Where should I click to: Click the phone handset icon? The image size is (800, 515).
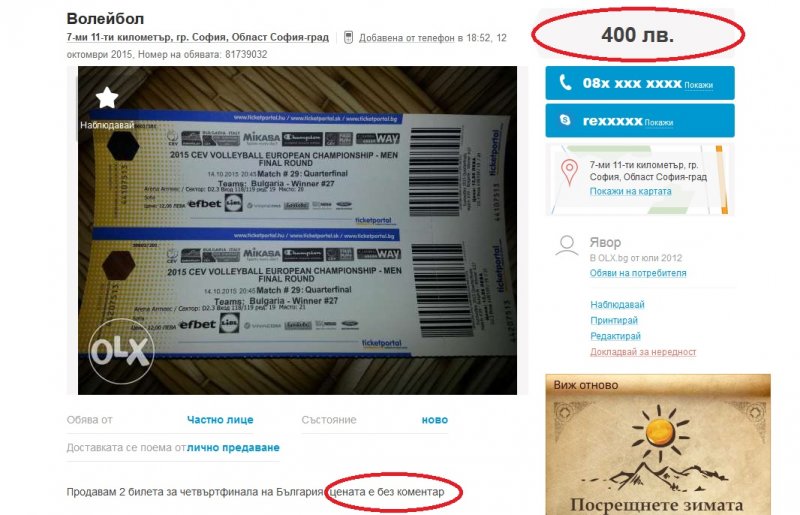565,82
